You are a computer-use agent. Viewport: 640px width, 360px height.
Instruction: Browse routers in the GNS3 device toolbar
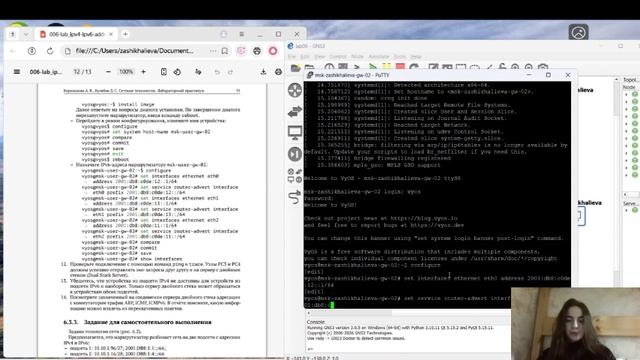[295, 90]
